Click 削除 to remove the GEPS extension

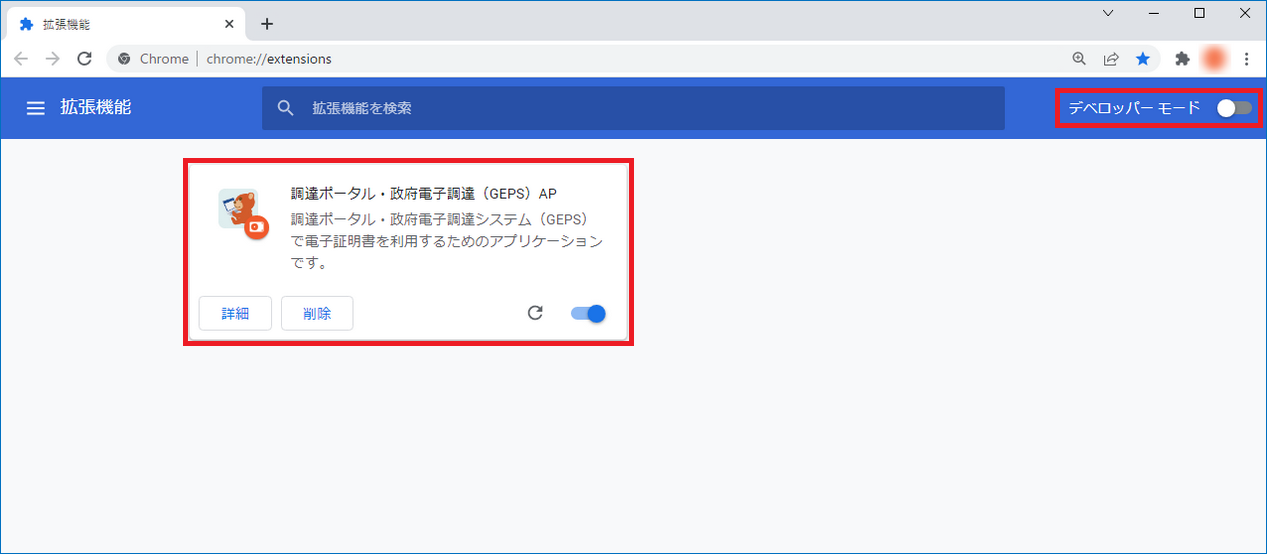(317, 313)
